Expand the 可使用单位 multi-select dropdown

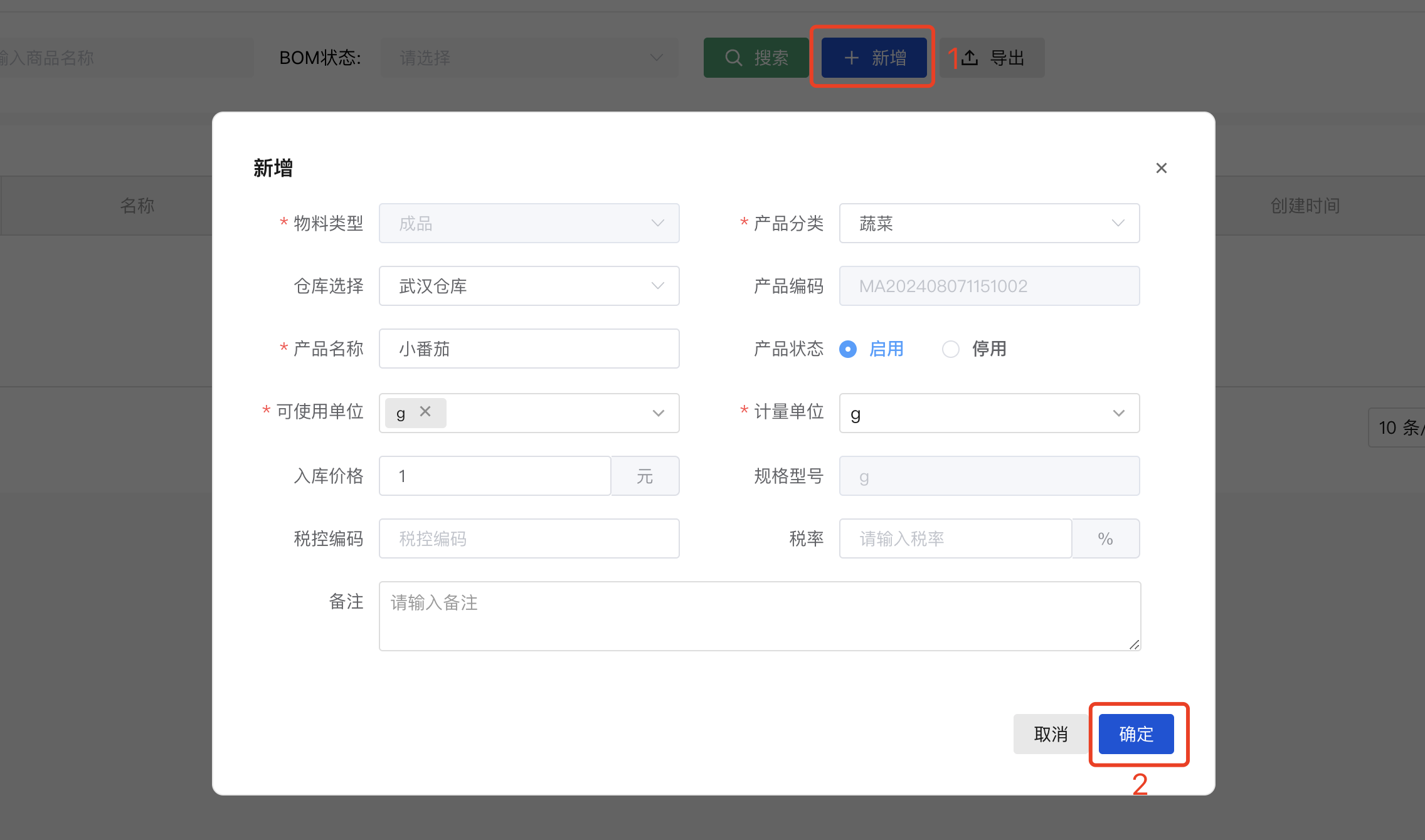(x=657, y=413)
